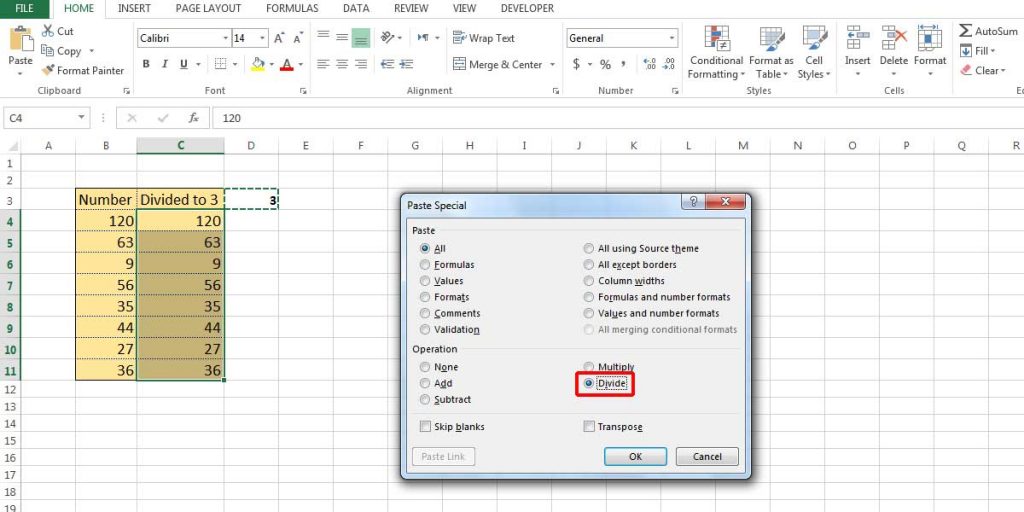Screen dimensions: 1024x512
Task: Choose the Values paste option
Action: click(426, 281)
